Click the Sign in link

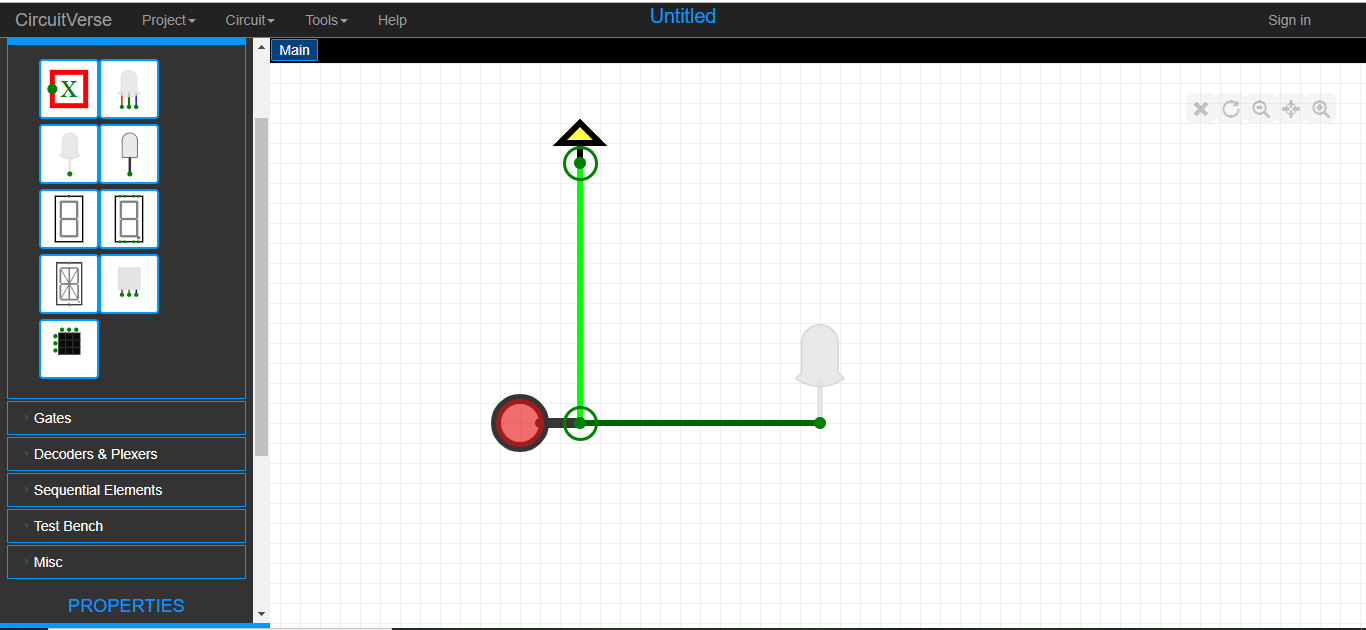coord(1289,20)
